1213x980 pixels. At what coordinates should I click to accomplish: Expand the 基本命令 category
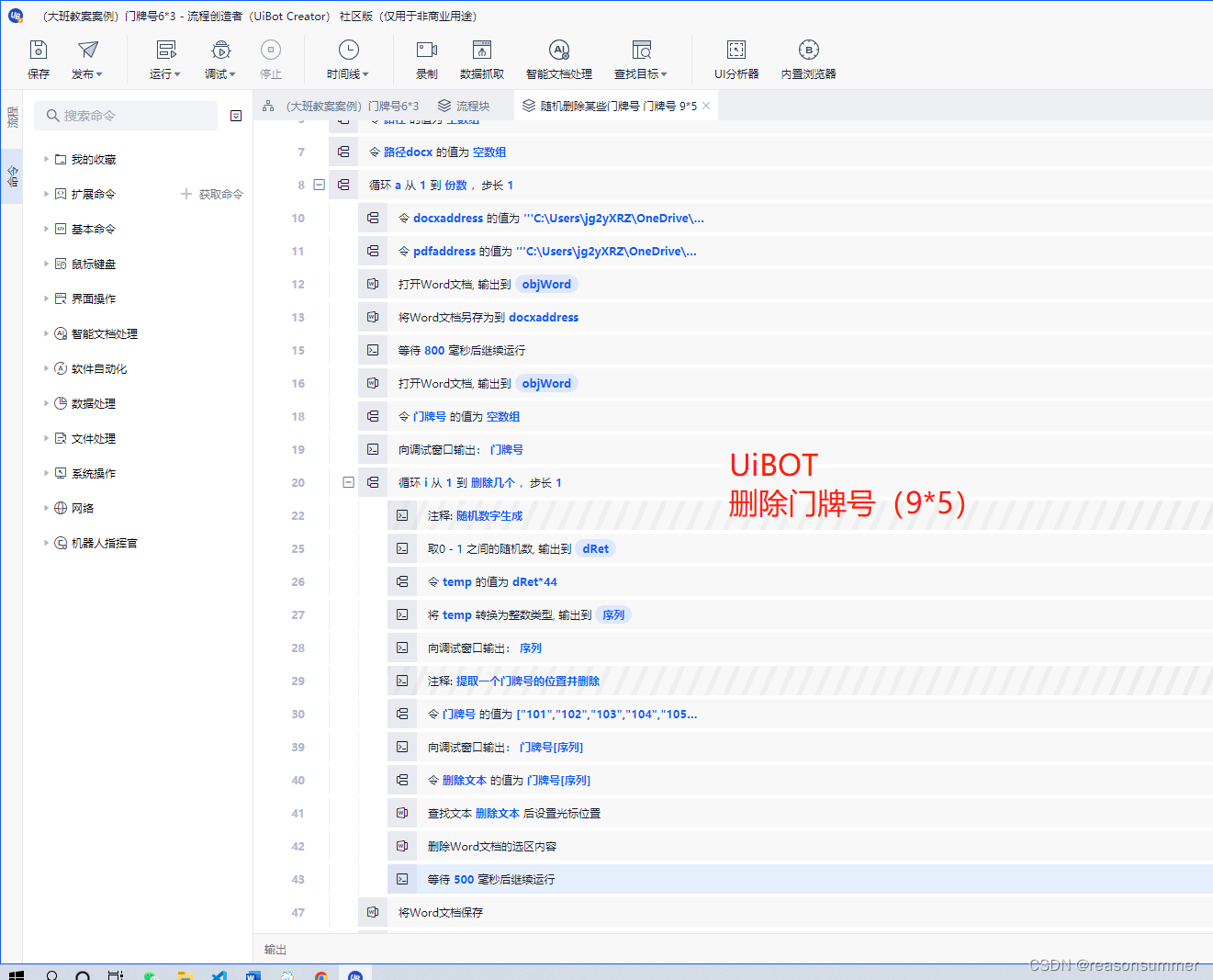[x=46, y=229]
